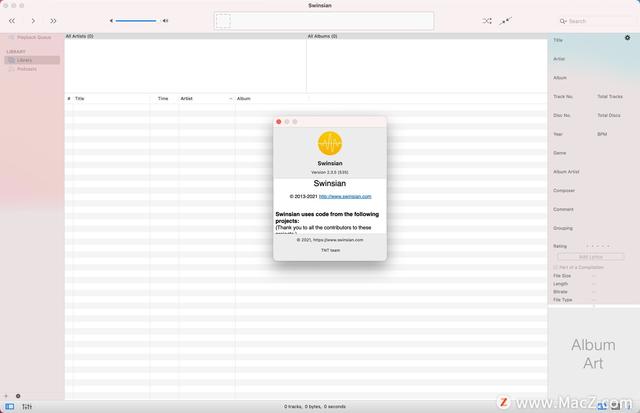Open Playback Queue in sidebar
Screen dimensions: 640x413
coord(32,37)
